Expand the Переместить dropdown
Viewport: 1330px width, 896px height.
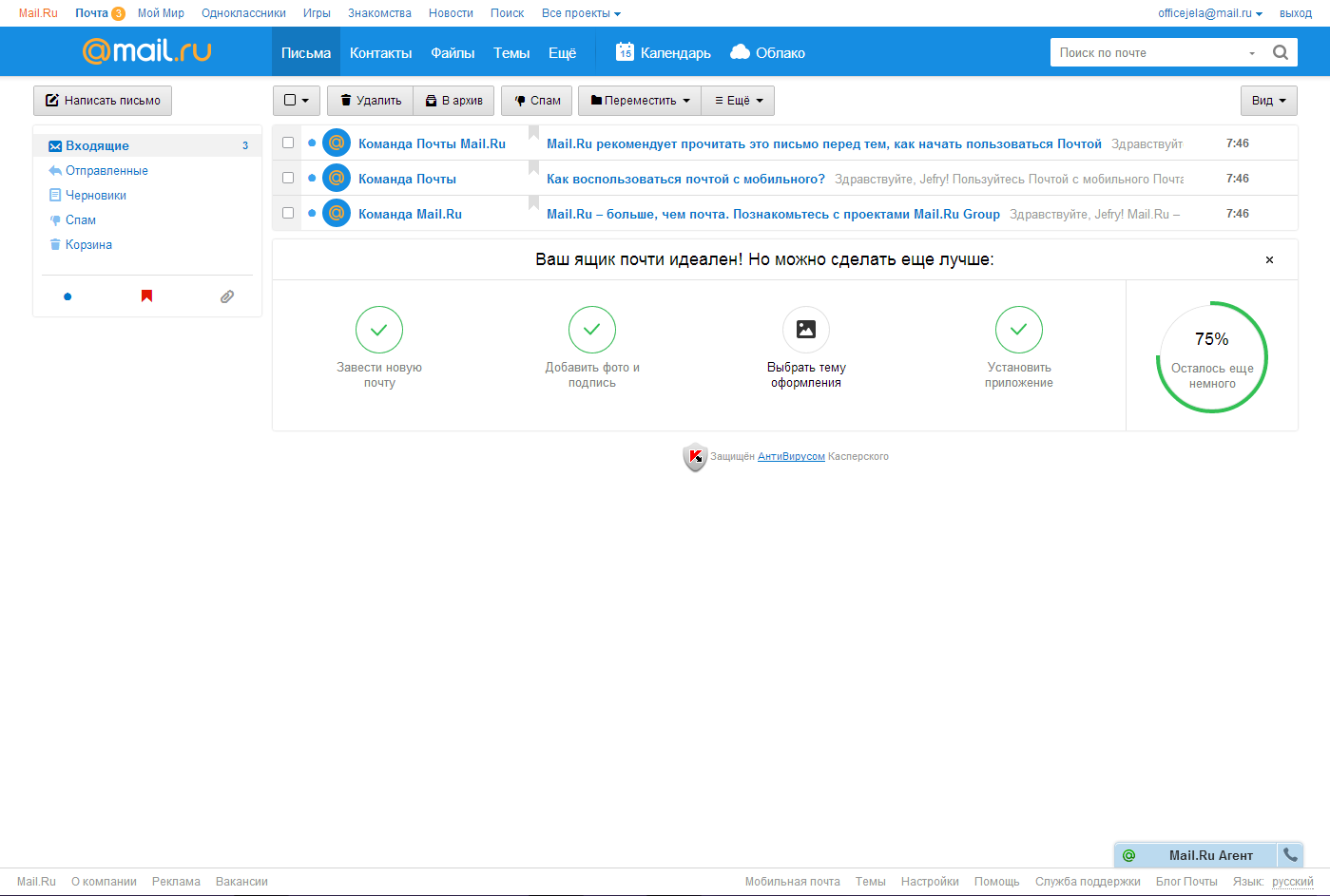click(640, 101)
